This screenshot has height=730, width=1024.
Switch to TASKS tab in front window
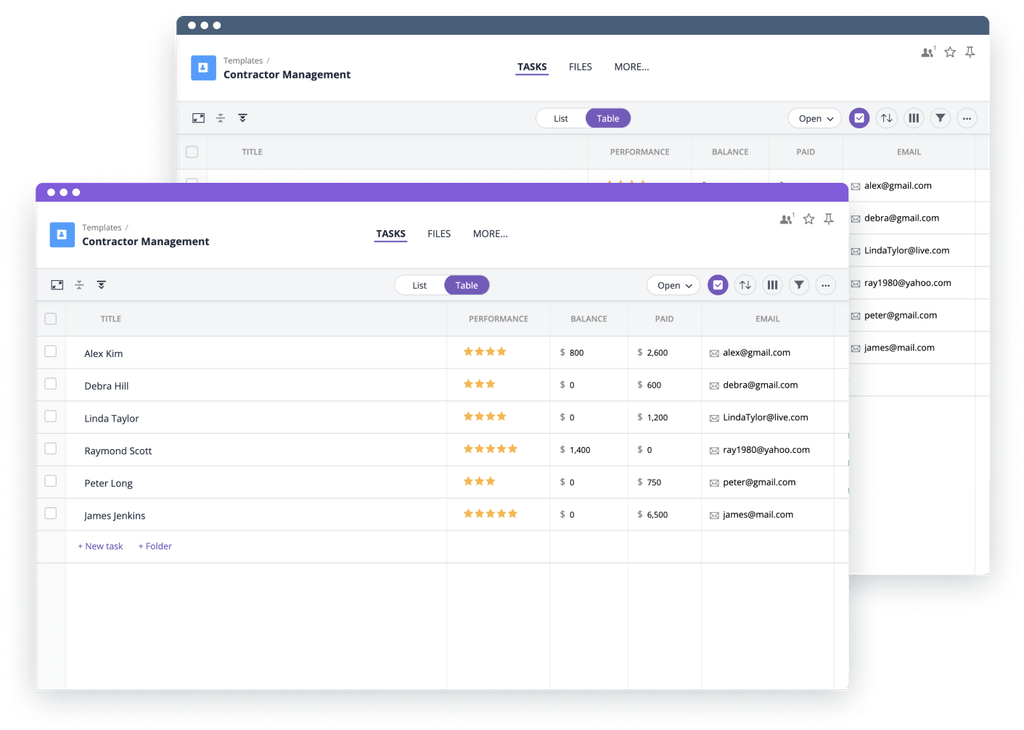(391, 234)
